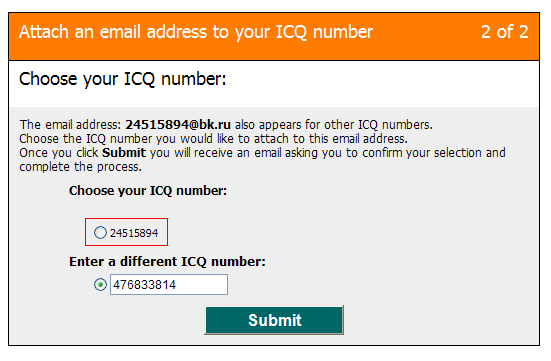The image size is (551, 361).
Task: Click the '2 of 2' step indicator
Action: pyautogui.click(x=505, y=32)
